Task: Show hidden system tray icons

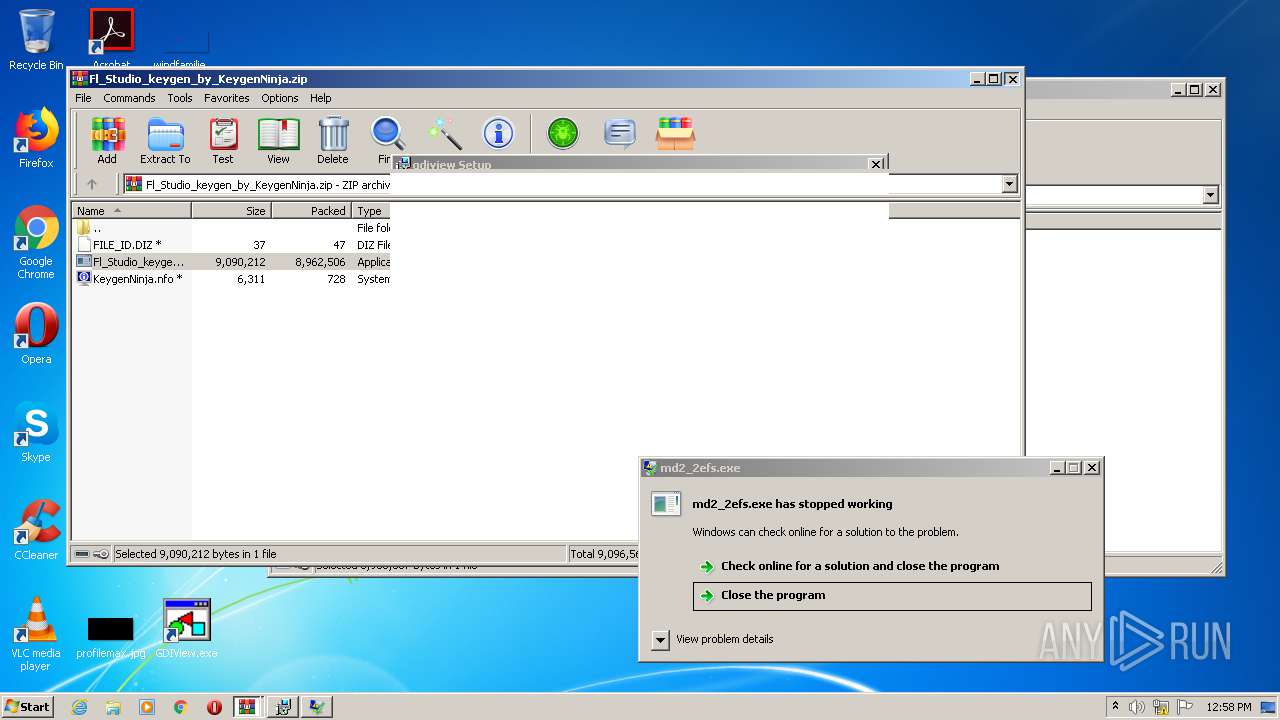Action: coord(1115,706)
